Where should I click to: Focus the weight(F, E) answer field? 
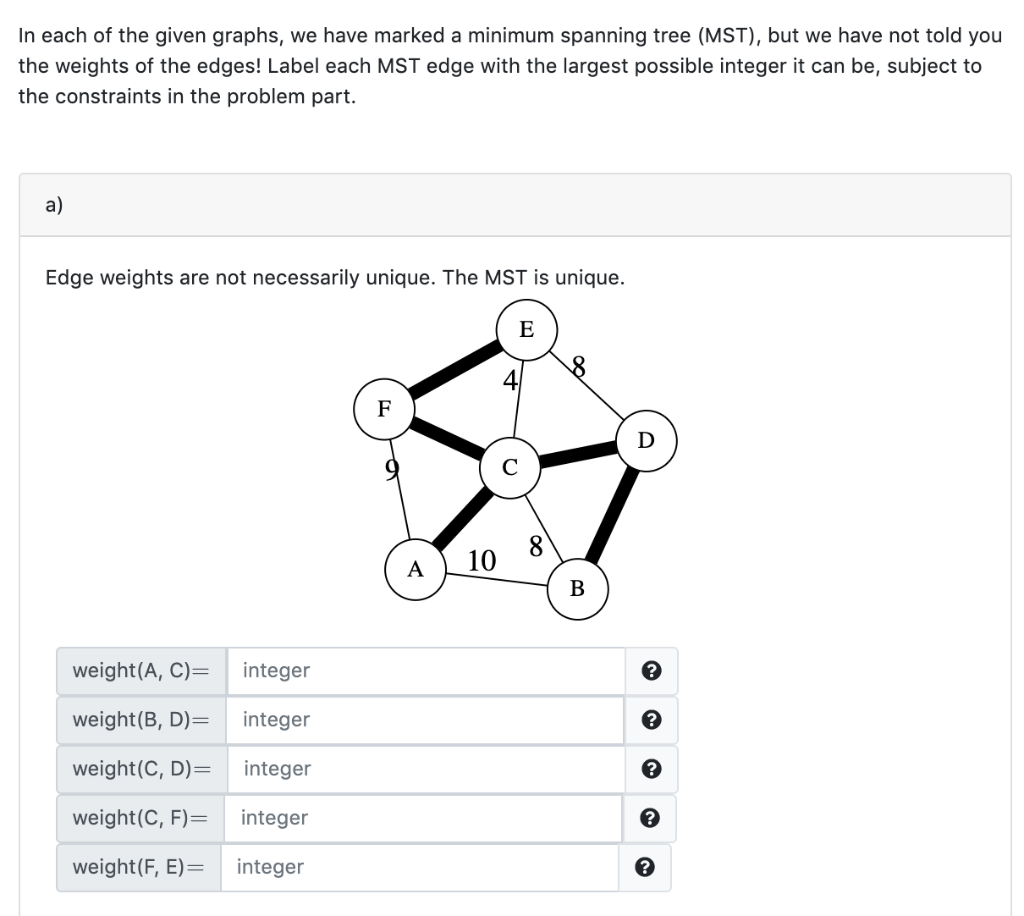point(420,867)
